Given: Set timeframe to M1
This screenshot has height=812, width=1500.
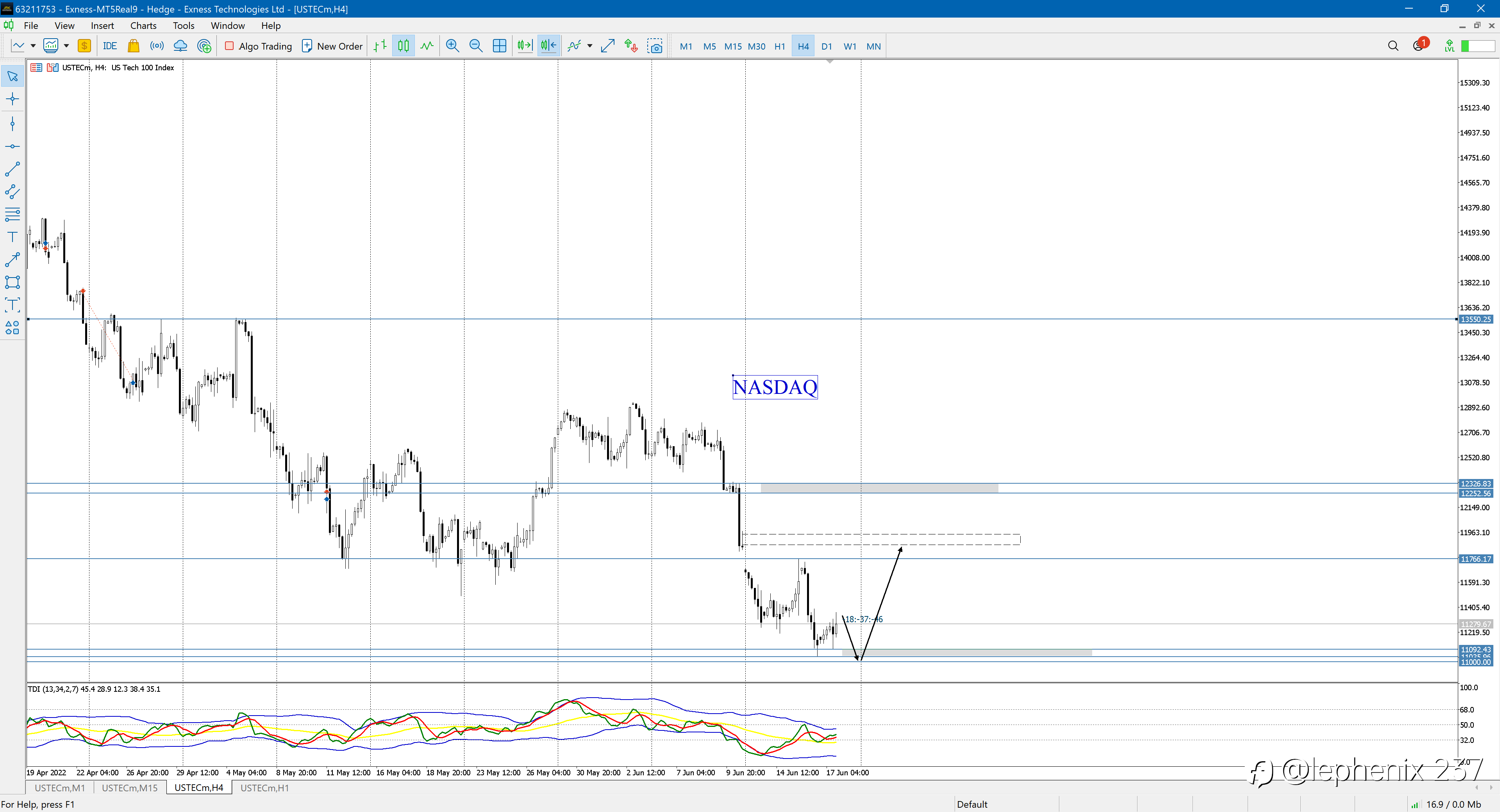Looking at the screenshot, I should [686, 46].
